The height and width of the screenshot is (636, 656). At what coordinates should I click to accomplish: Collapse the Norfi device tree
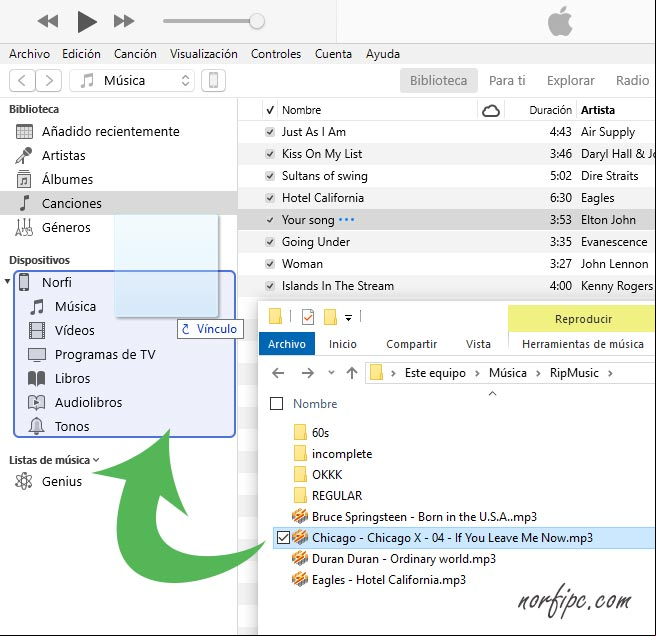click(x=7, y=282)
